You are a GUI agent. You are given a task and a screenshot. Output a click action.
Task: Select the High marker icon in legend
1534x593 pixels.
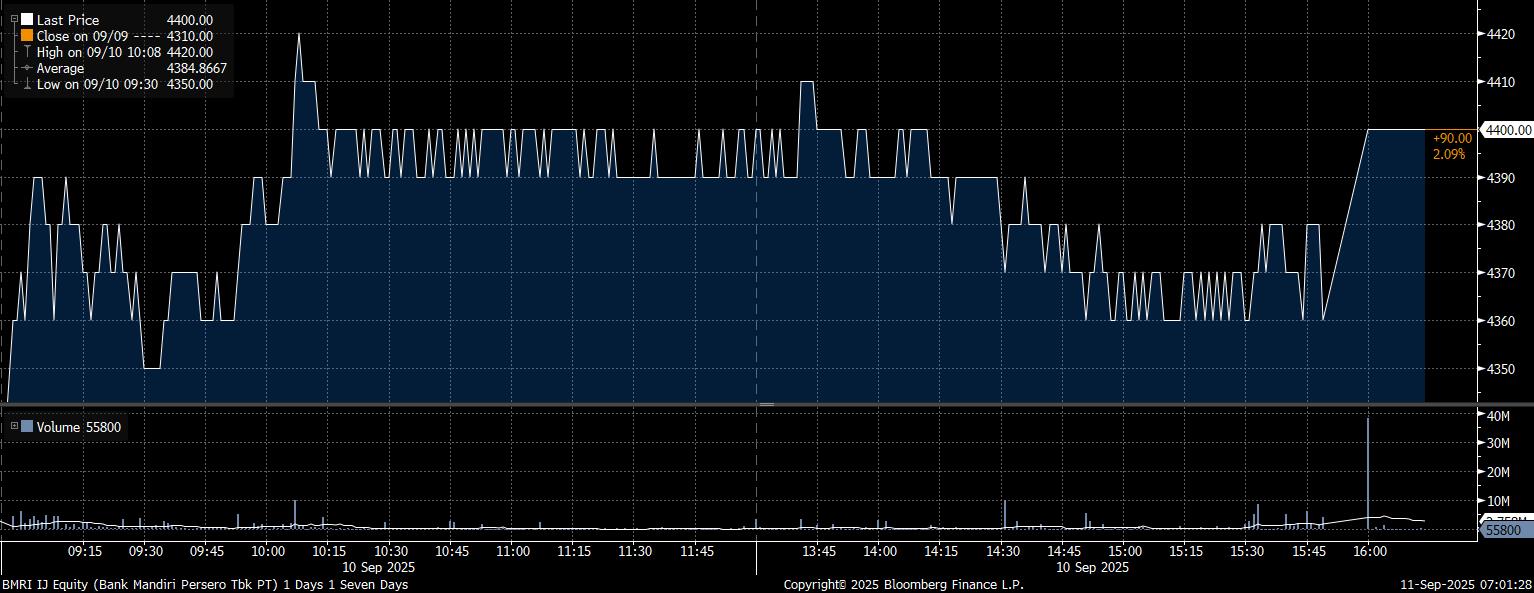pyautogui.click(x=27, y=52)
